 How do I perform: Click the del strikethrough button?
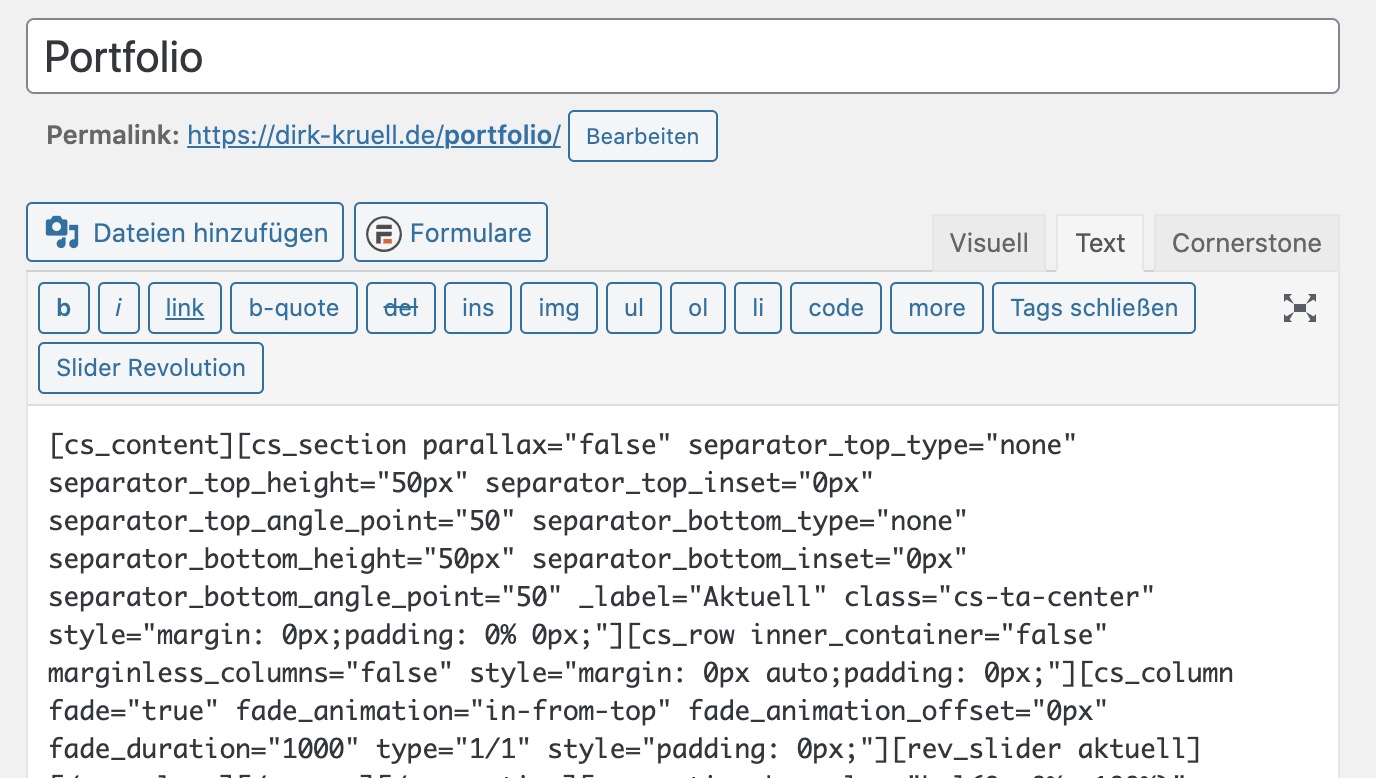pos(401,308)
